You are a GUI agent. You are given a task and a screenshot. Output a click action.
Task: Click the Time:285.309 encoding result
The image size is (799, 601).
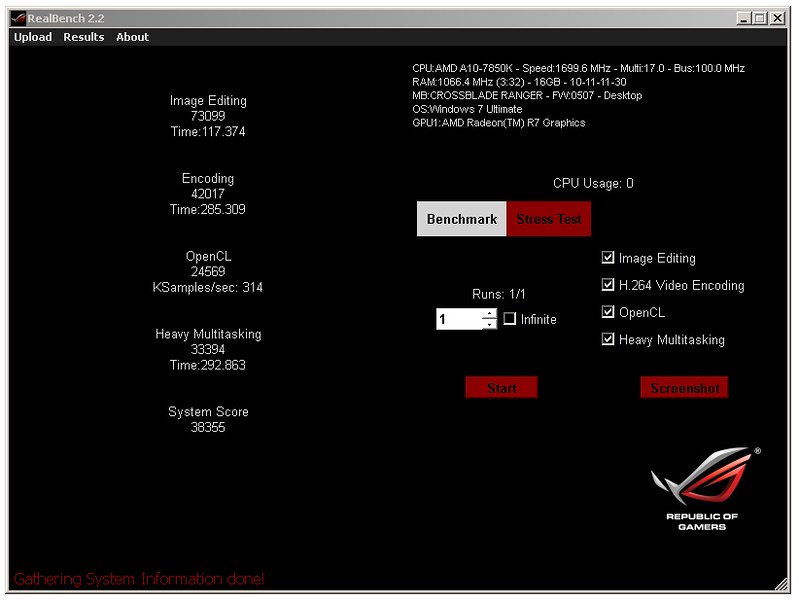208,210
